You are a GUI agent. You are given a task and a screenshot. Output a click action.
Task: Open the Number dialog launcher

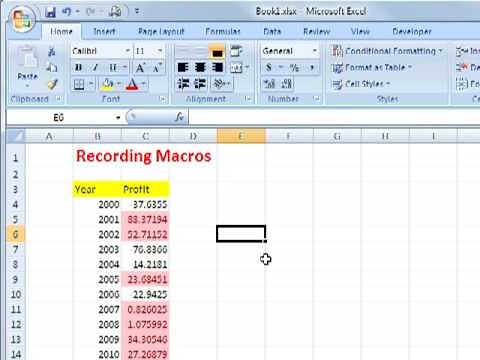click(316, 99)
